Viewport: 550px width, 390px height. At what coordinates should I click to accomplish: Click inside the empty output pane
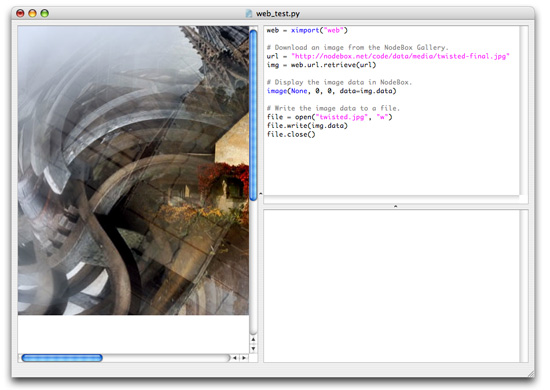[391, 286]
